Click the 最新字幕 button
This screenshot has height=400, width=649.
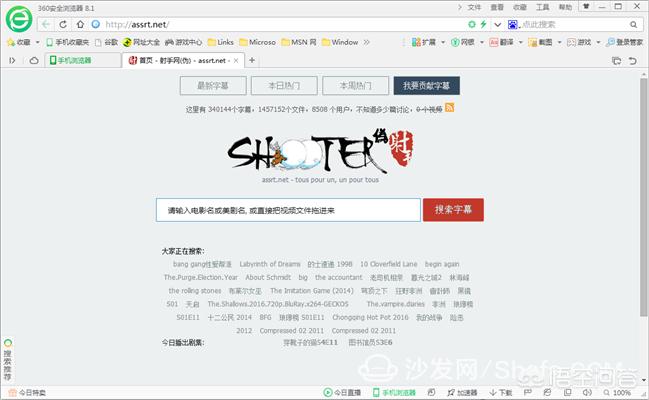(x=213, y=86)
